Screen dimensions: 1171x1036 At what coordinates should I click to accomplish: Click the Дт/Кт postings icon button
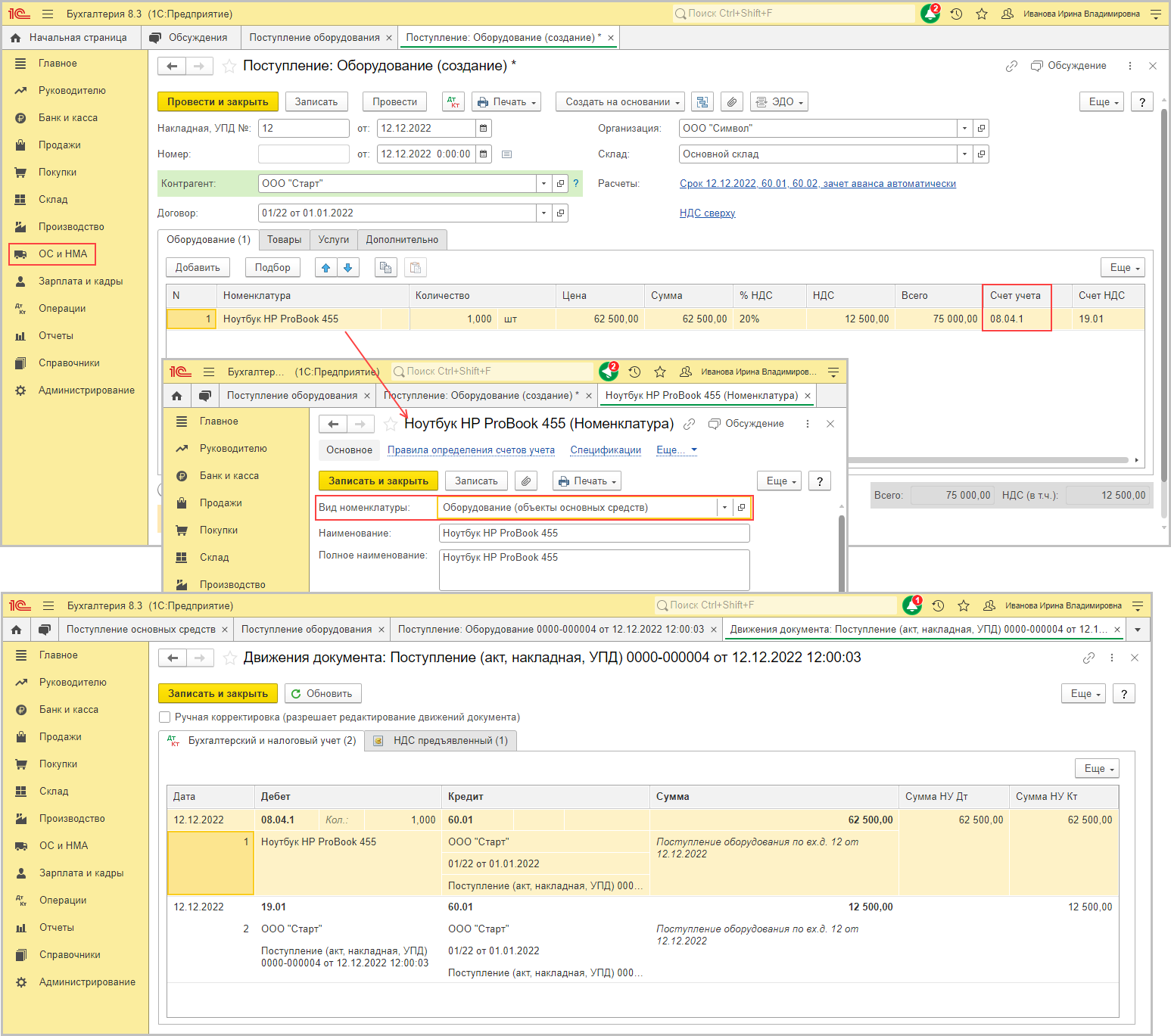pyautogui.click(x=453, y=102)
